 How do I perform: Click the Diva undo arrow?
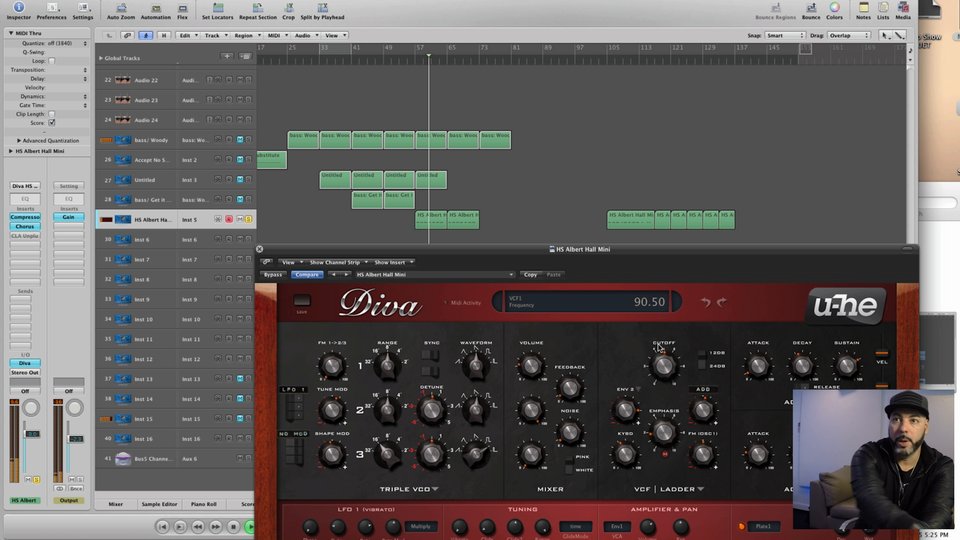pyautogui.click(x=706, y=302)
